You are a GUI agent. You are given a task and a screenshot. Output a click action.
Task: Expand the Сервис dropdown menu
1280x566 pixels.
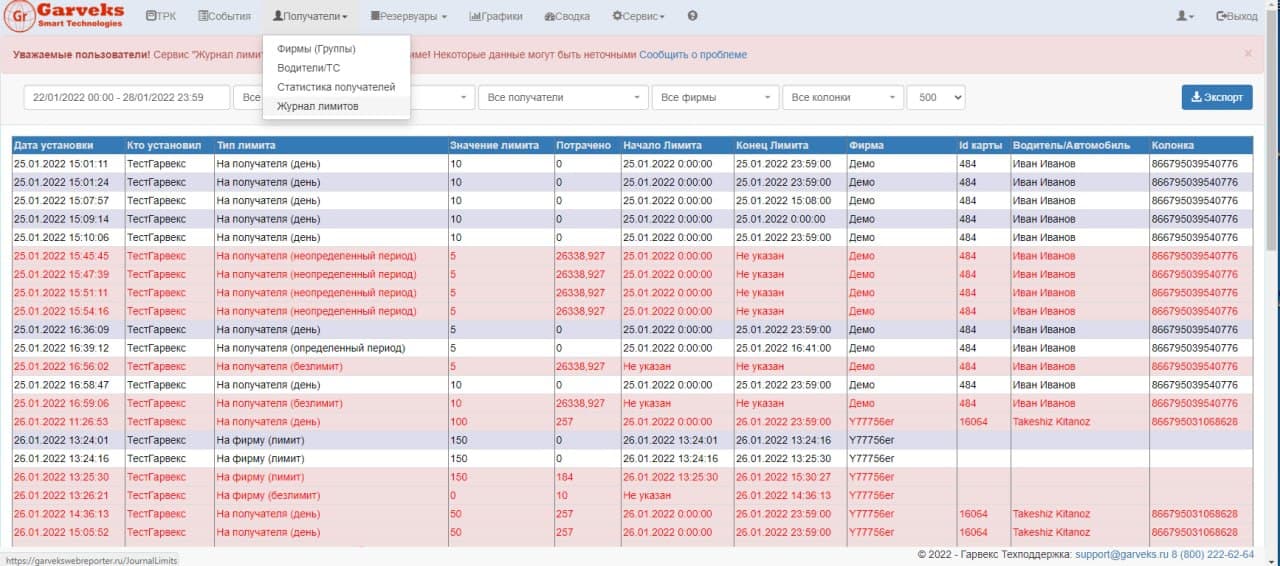pyautogui.click(x=638, y=16)
